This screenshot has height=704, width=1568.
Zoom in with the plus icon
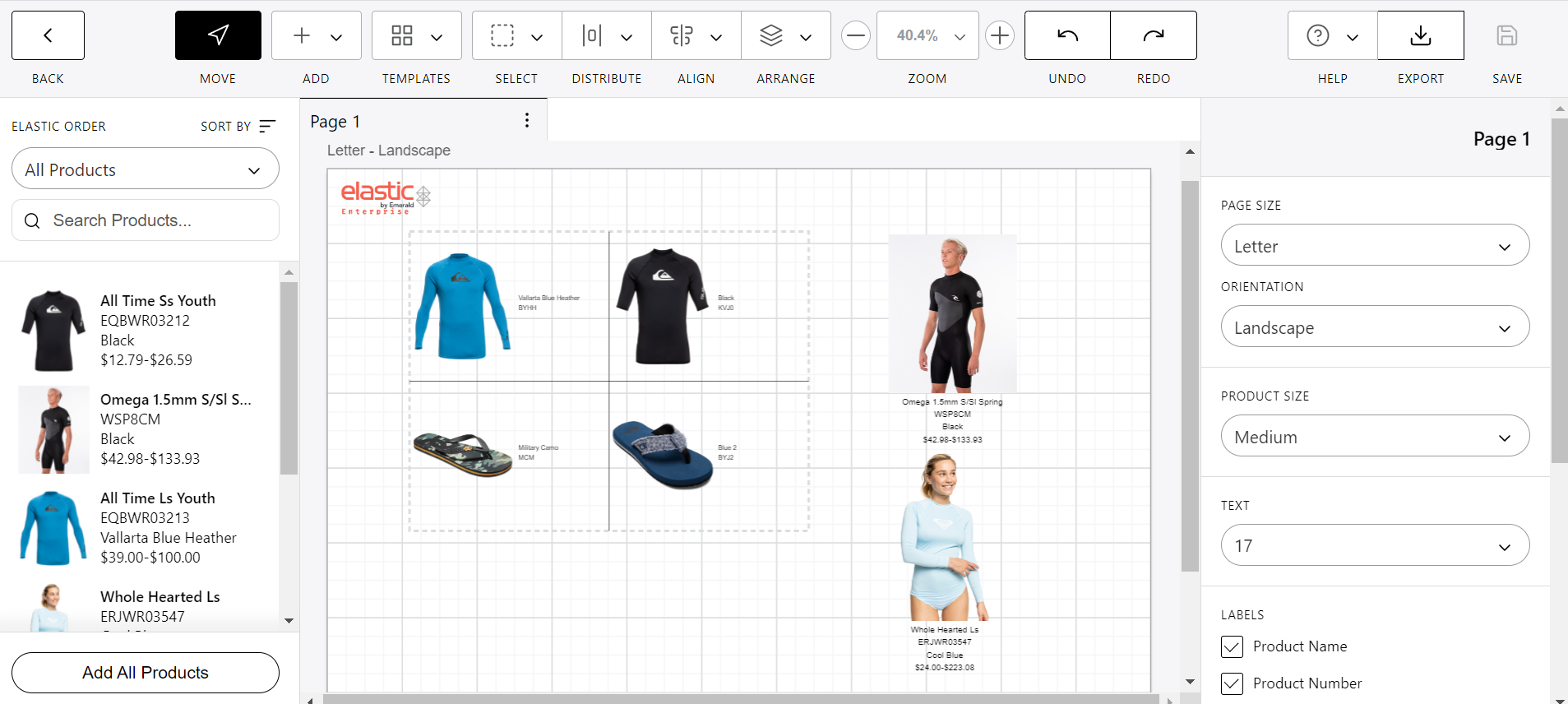click(1000, 35)
